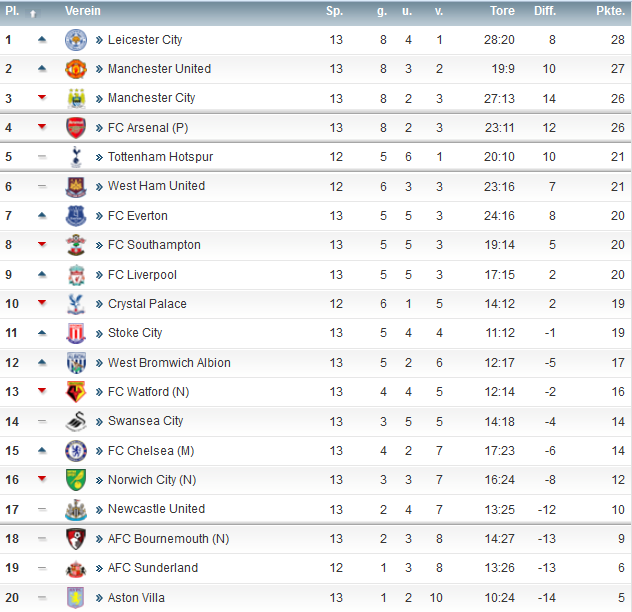
Task: Click the Tottenham Hotspur cockerel crest
Action: [76, 157]
